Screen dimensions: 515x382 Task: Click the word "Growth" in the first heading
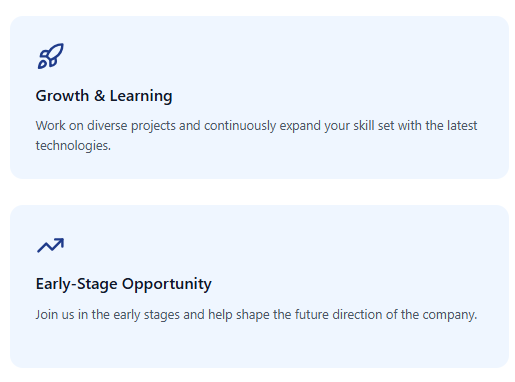tap(62, 96)
